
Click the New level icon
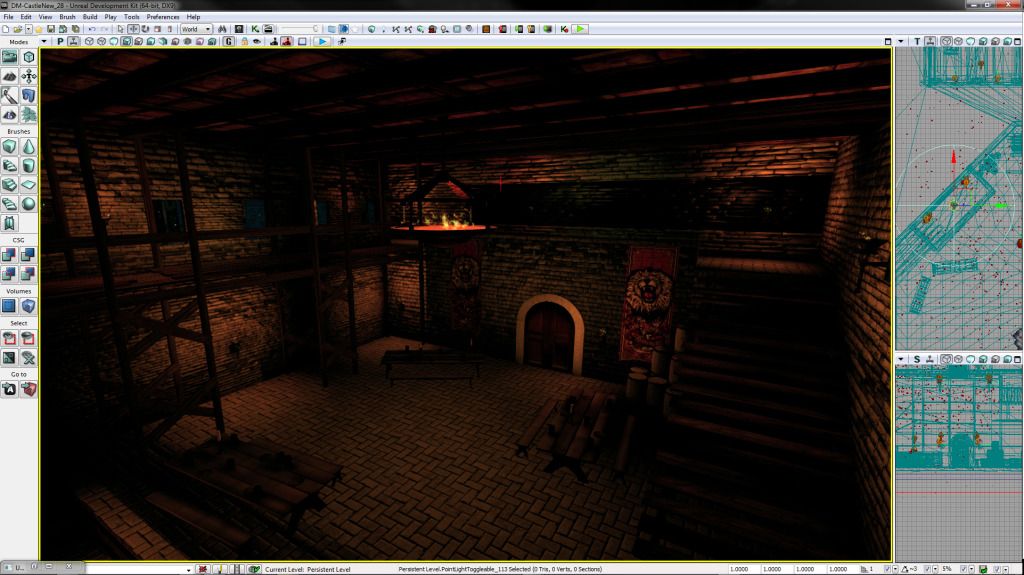coord(6,29)
